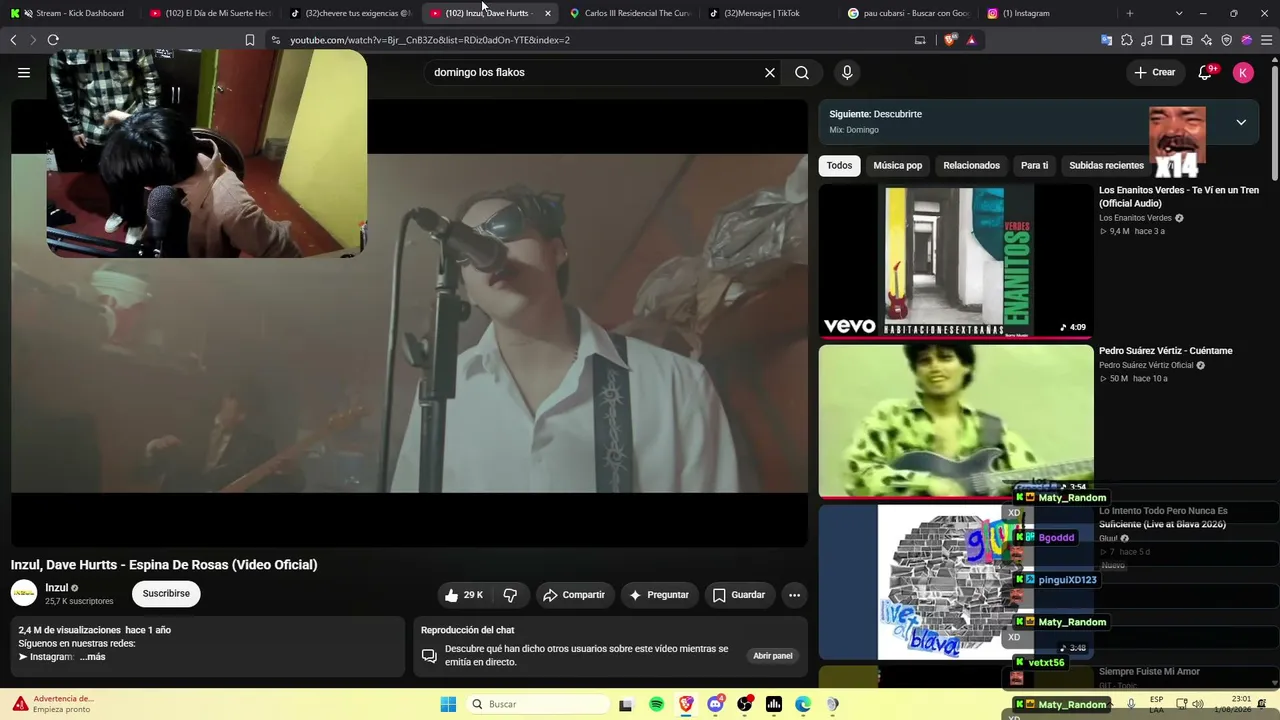Go back in browser history

[13, 40]
